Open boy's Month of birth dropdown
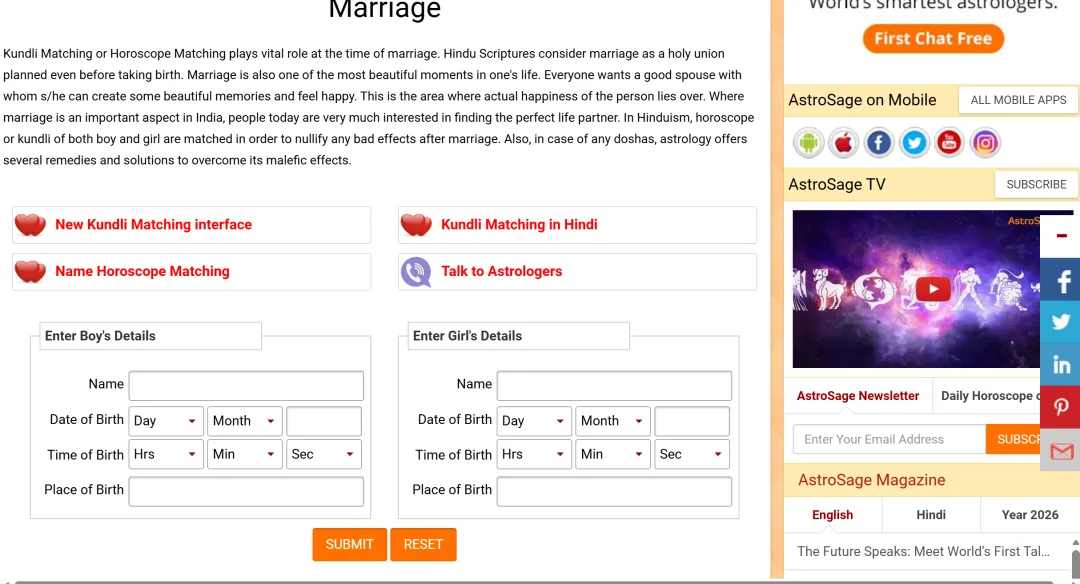 245,421
